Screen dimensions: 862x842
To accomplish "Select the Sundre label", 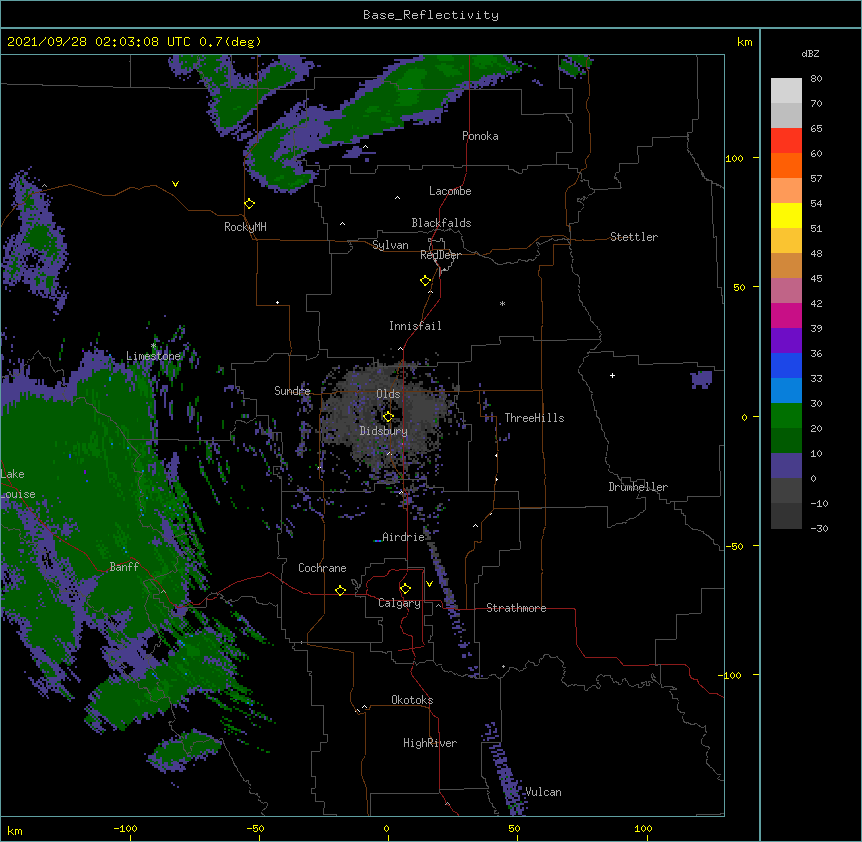I will pos(292,391).
